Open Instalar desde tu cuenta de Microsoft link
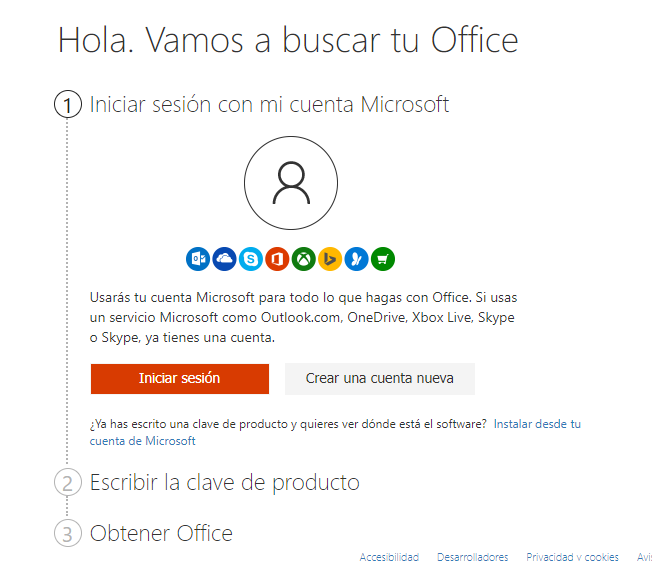The image size is (652, 561). 335,432
